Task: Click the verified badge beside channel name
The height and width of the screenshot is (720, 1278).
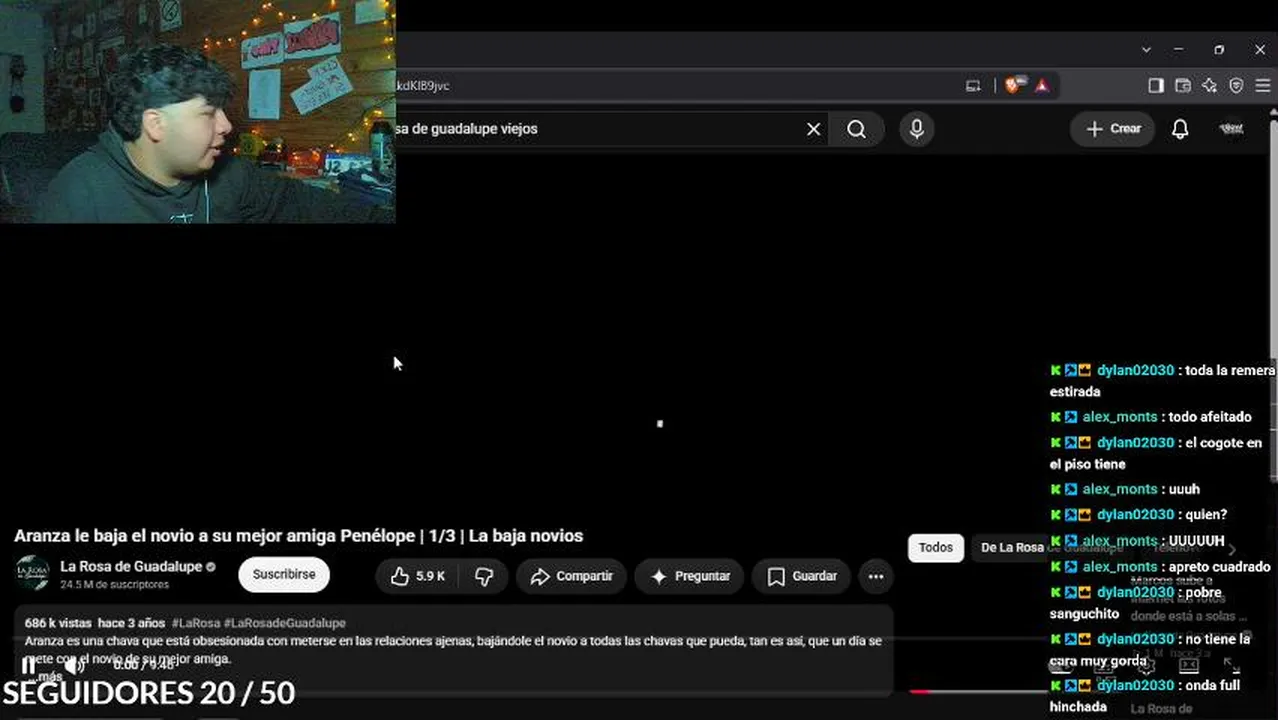Action: 211,566
